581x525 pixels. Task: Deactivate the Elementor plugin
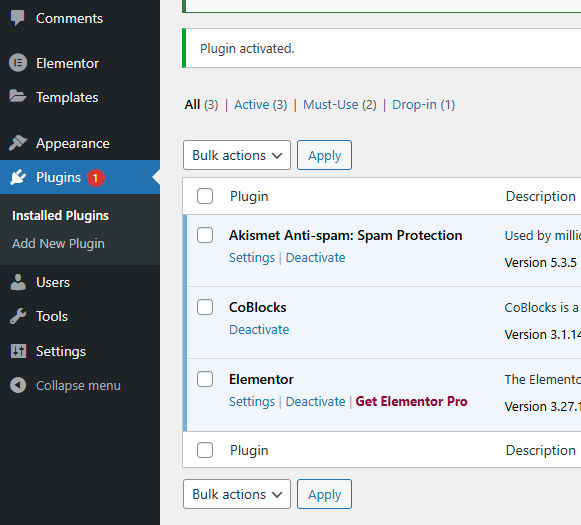click(315, 401)
